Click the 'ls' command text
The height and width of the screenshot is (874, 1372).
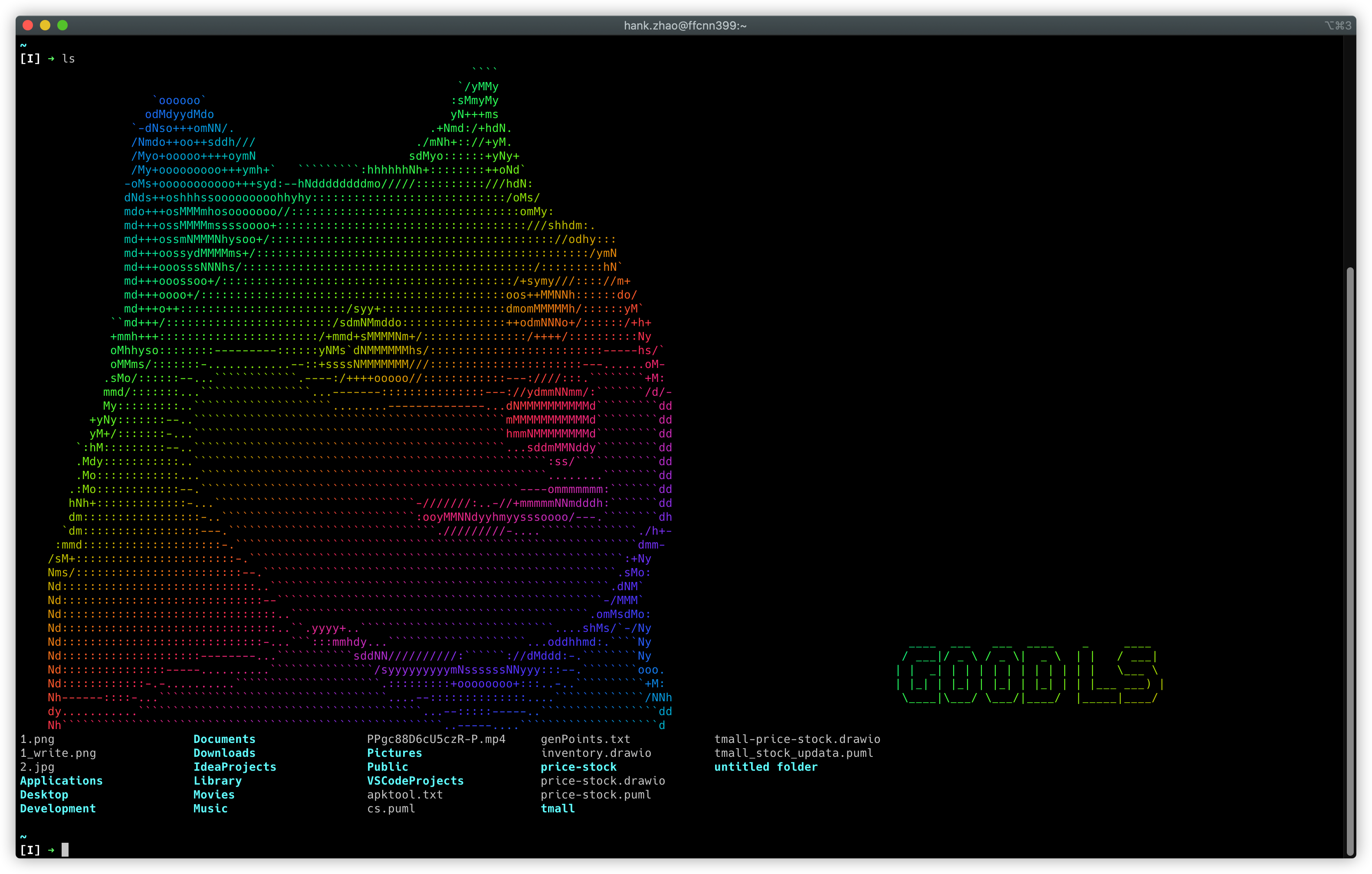(69, 59)
